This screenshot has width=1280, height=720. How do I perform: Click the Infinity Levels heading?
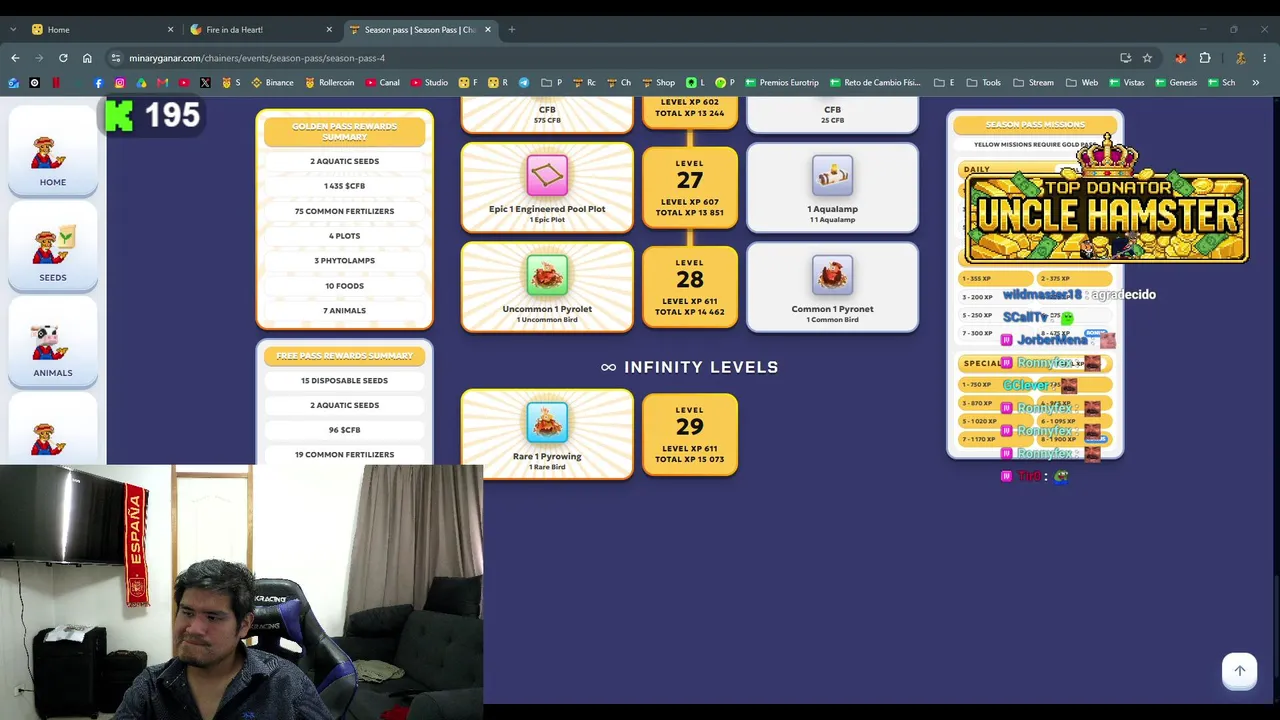coord(689,367)
